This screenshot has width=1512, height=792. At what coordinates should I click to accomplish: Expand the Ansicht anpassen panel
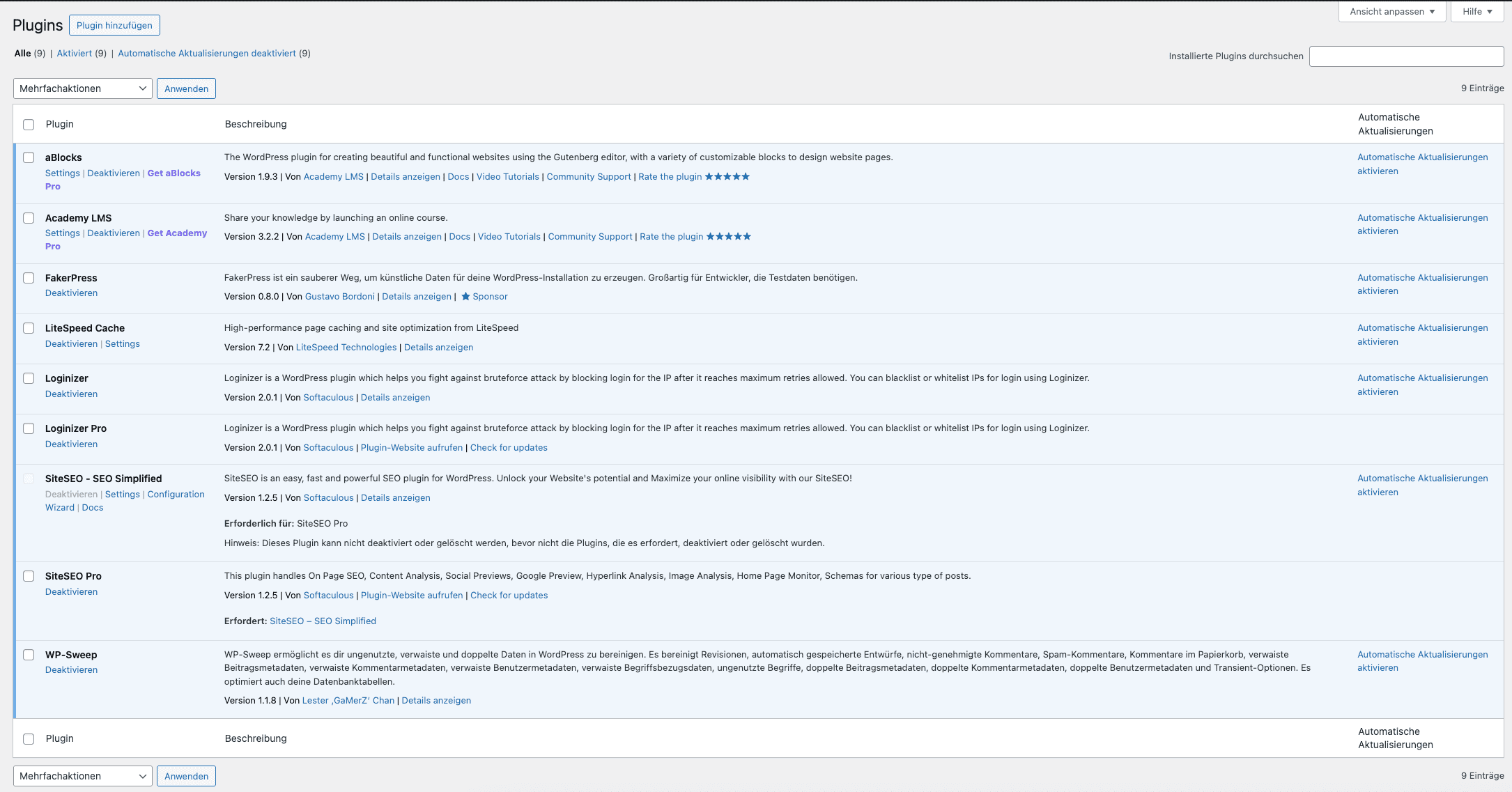1392,11
